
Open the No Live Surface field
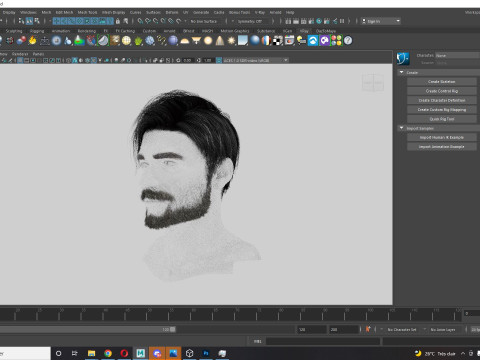(x=206, y=21)
